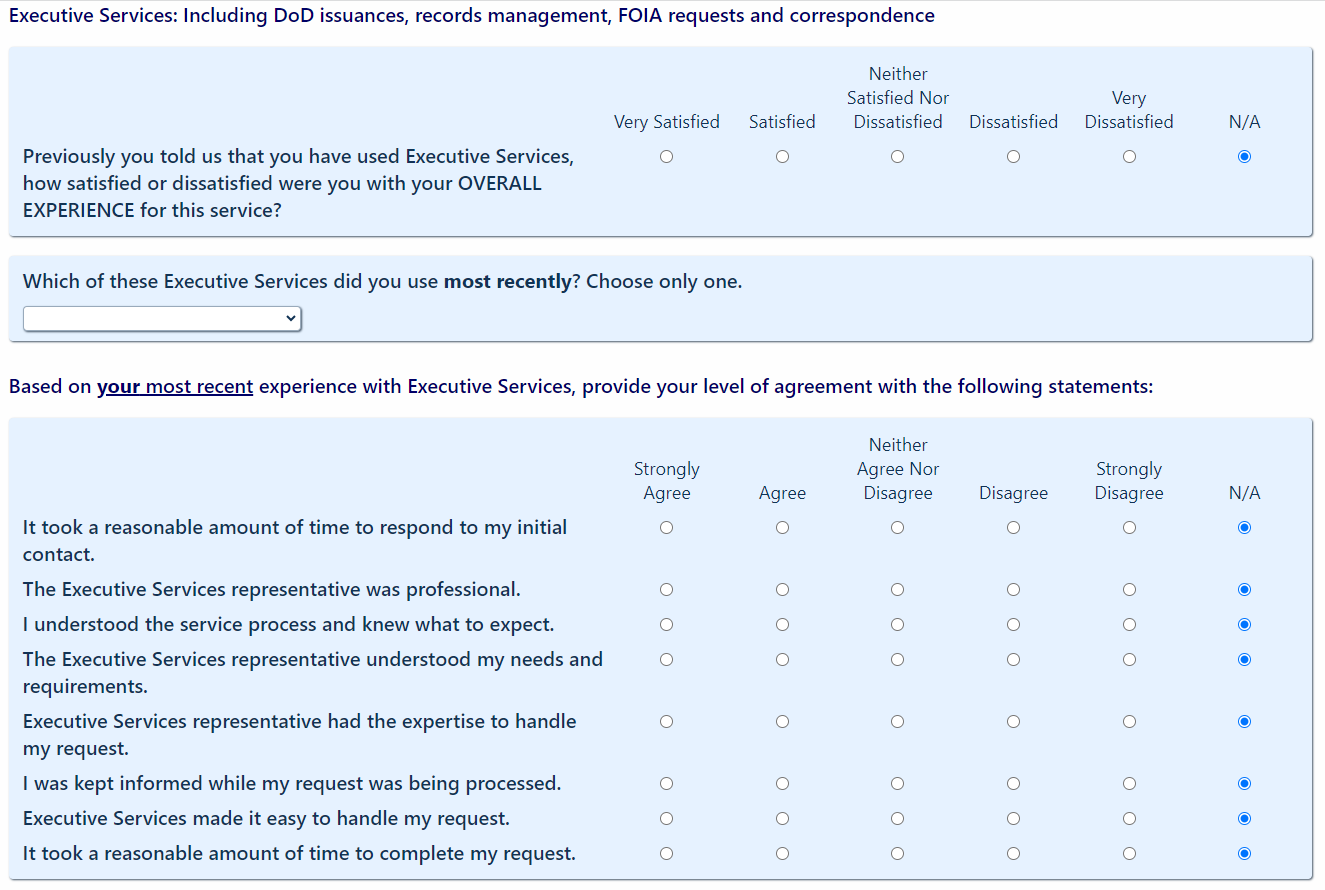Screen dimensions: 1325x890
Task: Mark Dissatisfied for overall Executive Services experience
Action: pyautogui.click(x=1013, y=157)
